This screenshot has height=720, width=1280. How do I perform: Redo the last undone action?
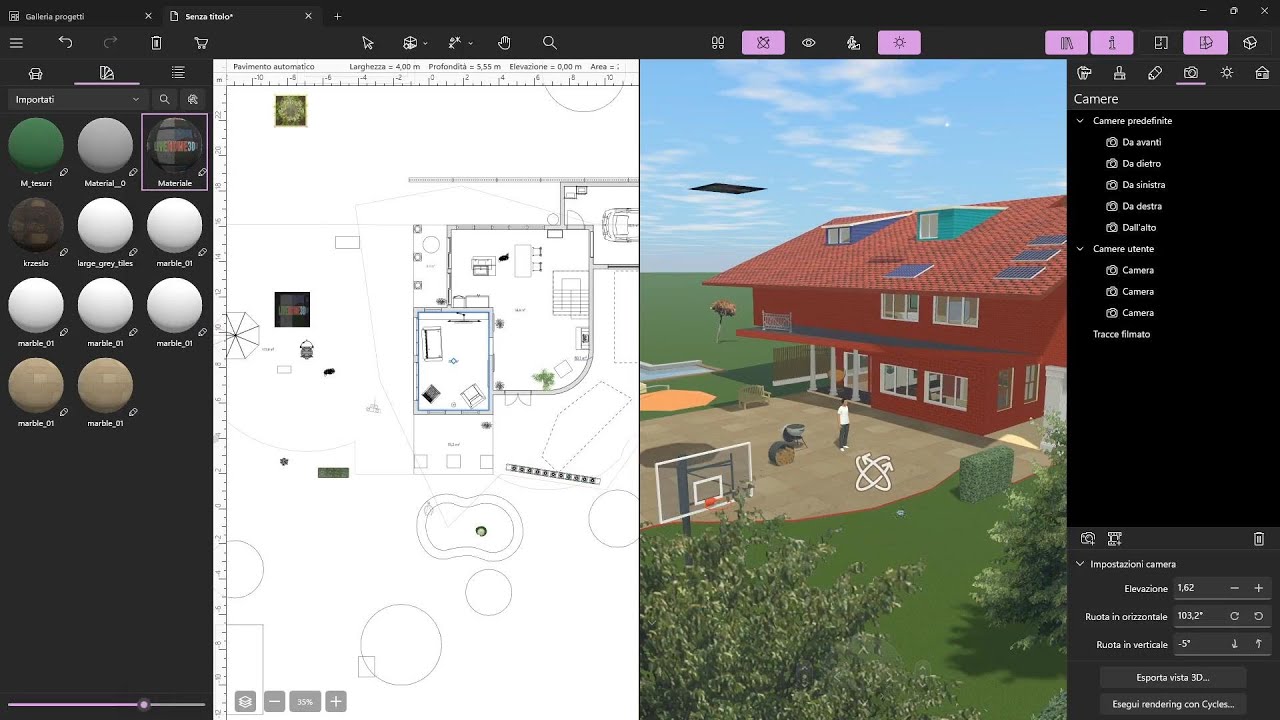[x=111, y=43]
